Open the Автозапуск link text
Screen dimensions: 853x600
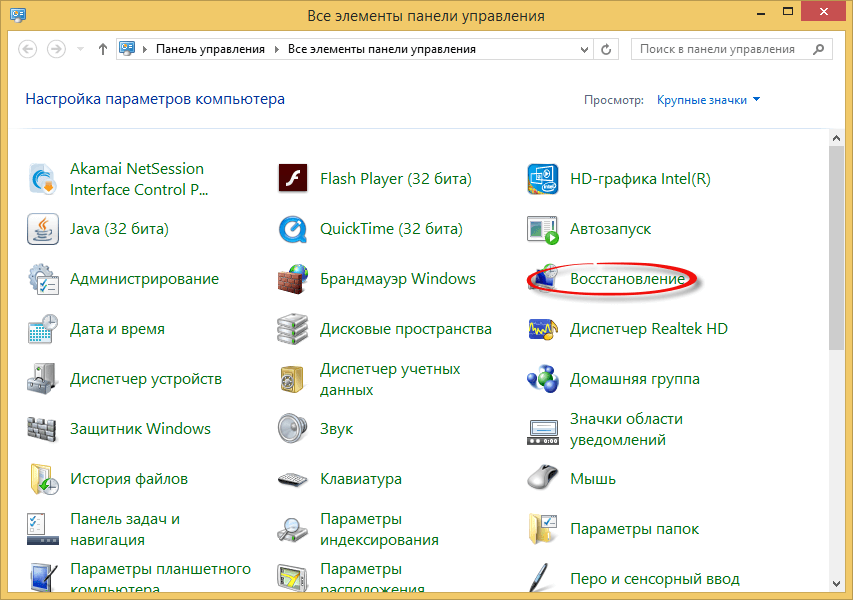point(610,229)
